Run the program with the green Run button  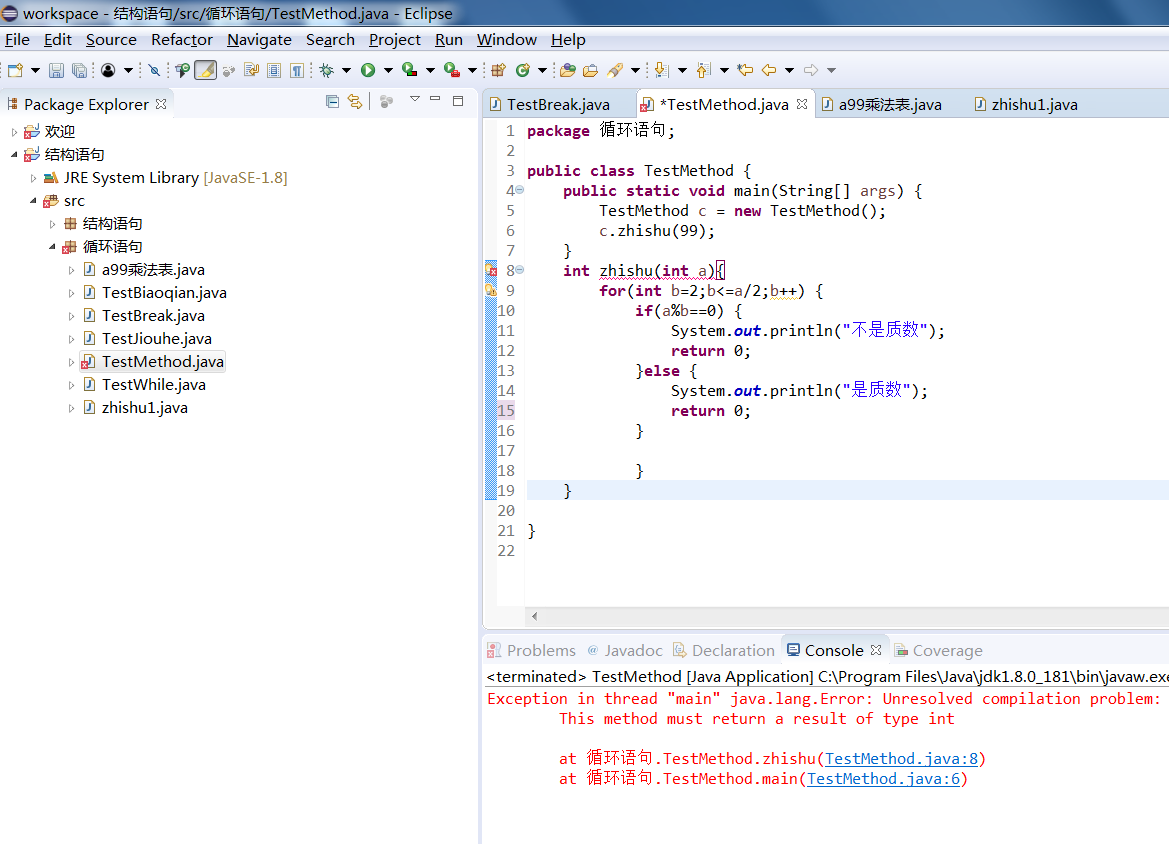tap(368, 70)
